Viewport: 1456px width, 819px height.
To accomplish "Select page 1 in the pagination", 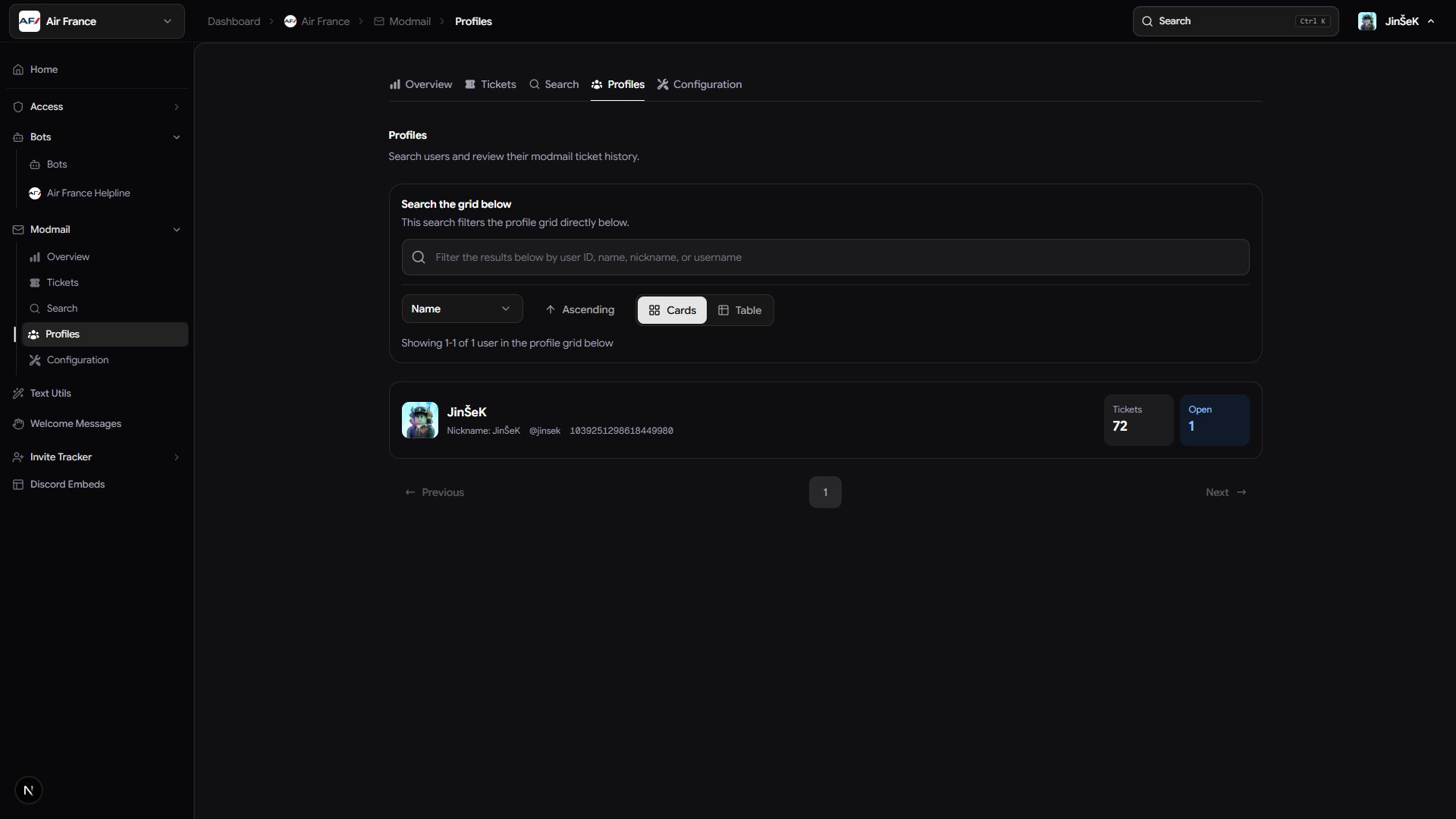I will point(825,492).
